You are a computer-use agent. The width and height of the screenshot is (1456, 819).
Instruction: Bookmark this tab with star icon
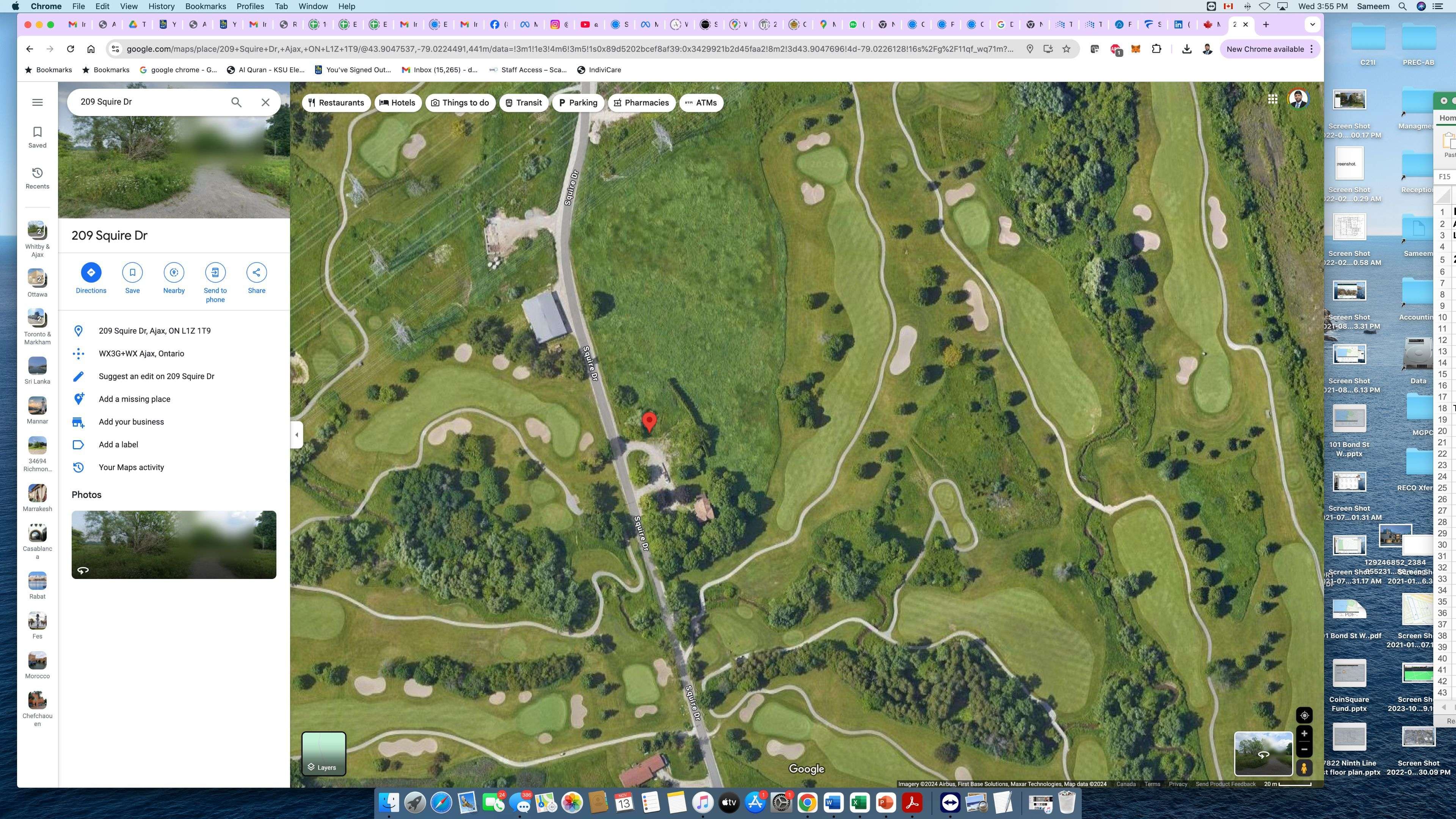1066,49
